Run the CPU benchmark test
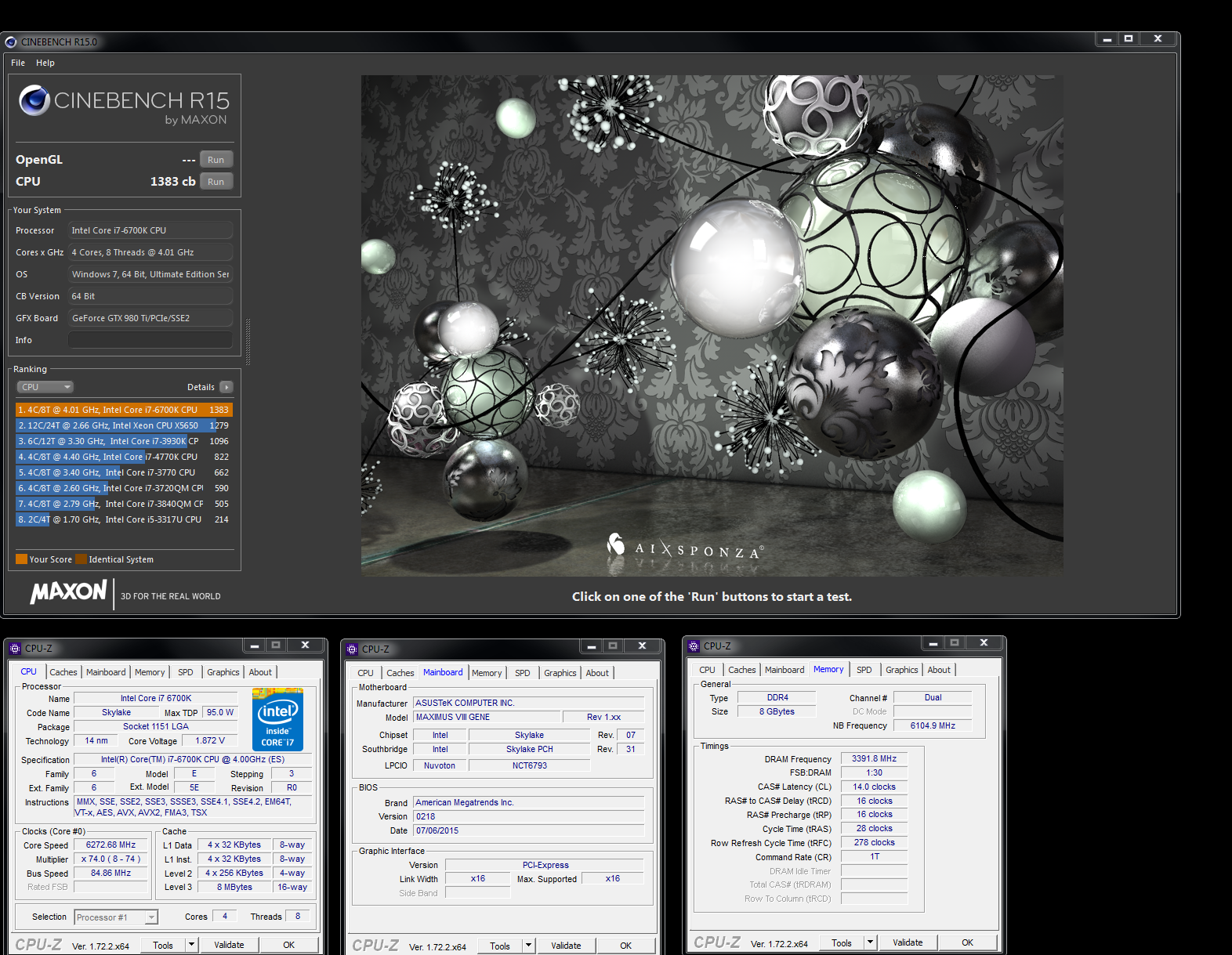This screenshot has height=955, width=1232. pos(216,182)
